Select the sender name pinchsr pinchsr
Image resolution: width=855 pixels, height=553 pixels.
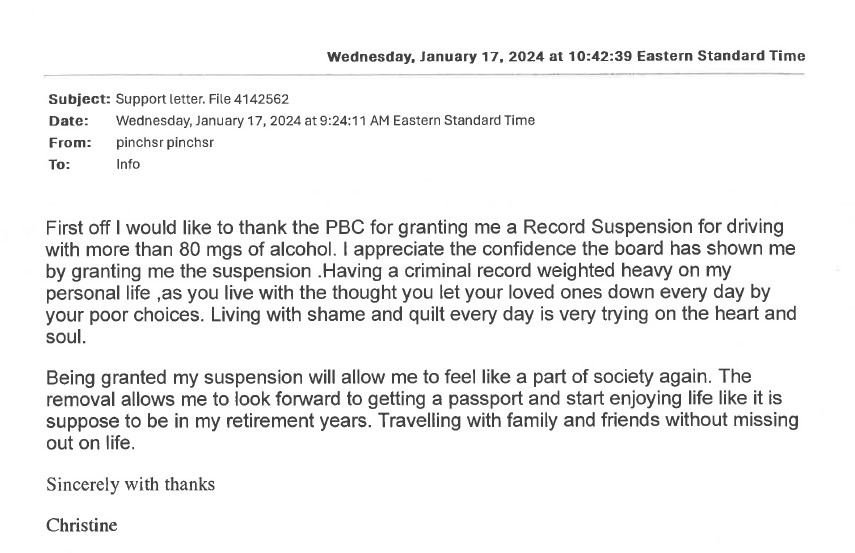click(x=165, y=143)
